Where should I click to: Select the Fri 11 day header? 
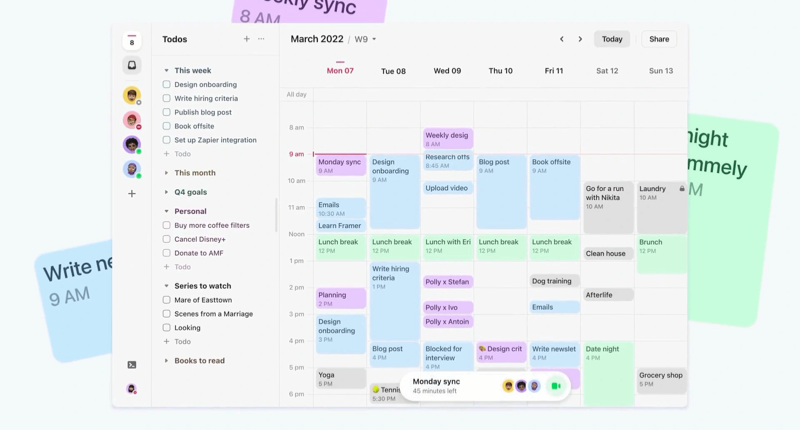pyautogui.click(x=554, y=70)
